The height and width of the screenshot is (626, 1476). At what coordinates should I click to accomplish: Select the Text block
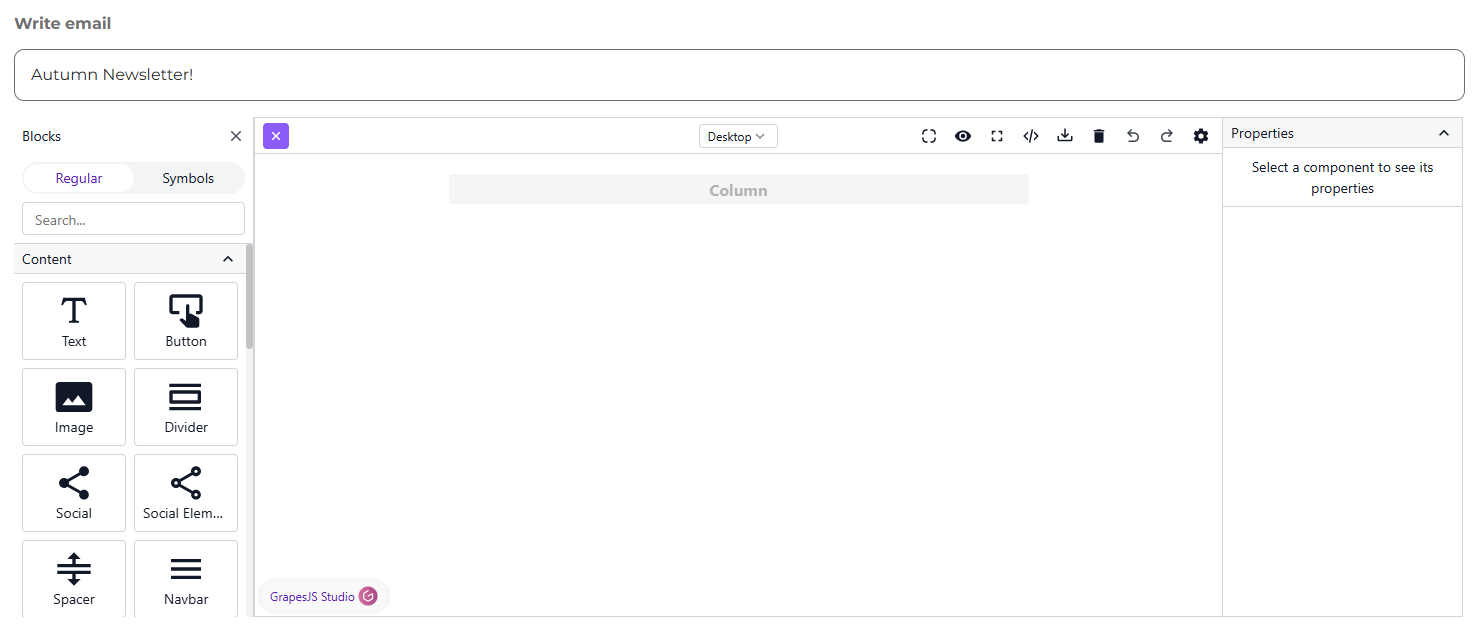pyautogui.click(x=73, y=320)
